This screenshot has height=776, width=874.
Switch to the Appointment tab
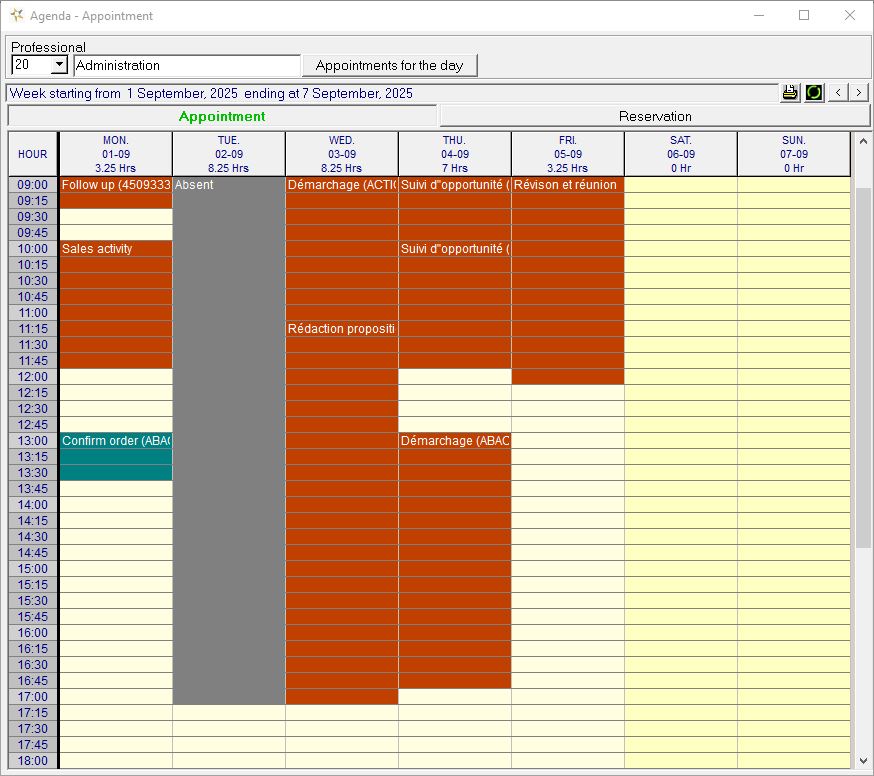222,116
